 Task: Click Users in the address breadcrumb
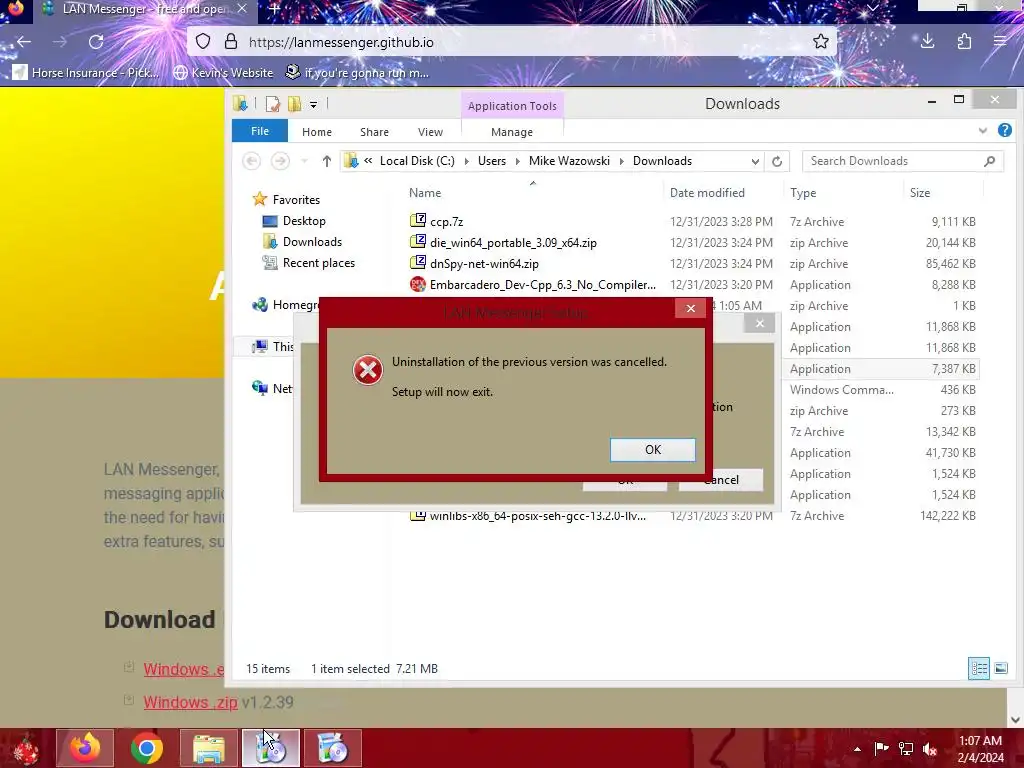(x=492, y=161)
